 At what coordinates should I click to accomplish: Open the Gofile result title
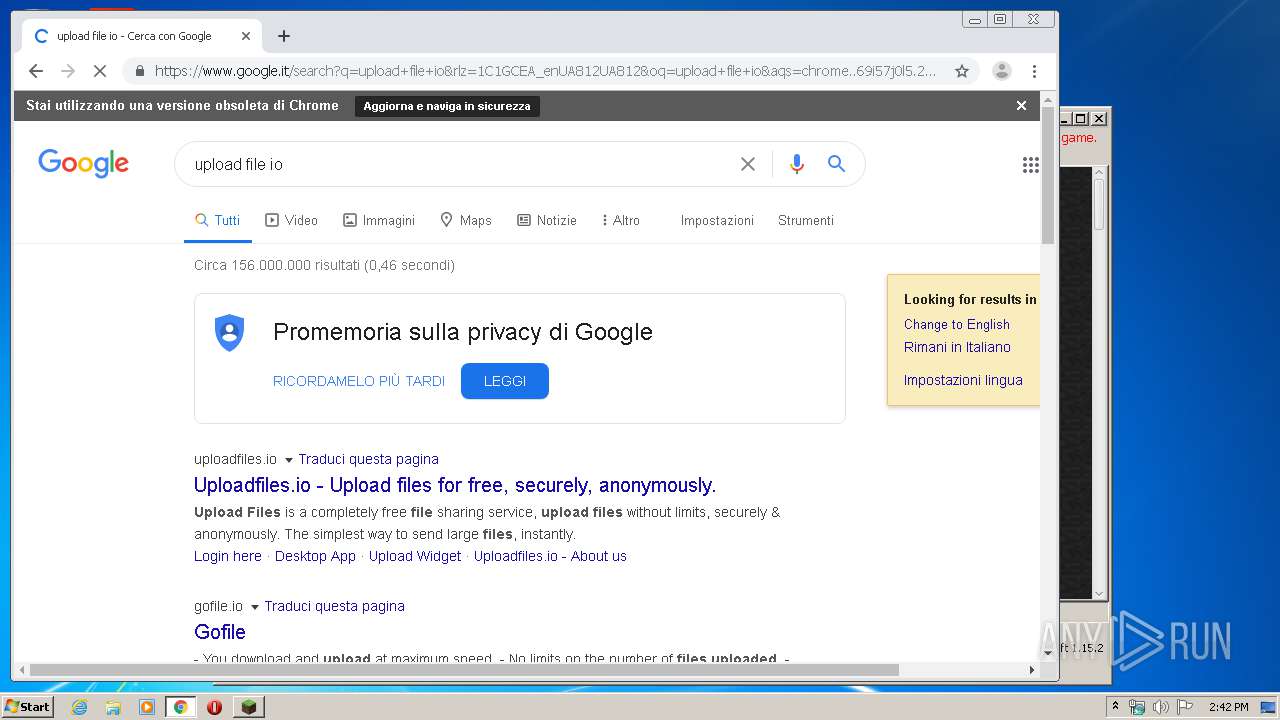220,632
